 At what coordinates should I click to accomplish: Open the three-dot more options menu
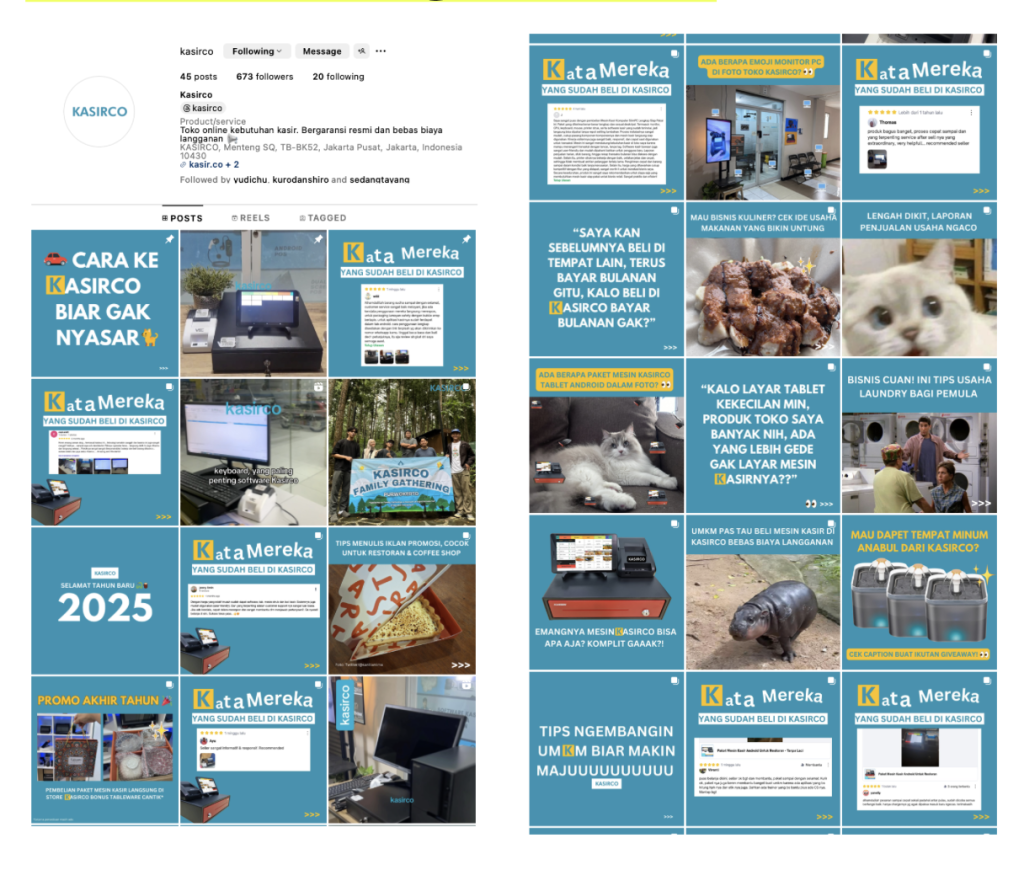(x=381, y=51)
